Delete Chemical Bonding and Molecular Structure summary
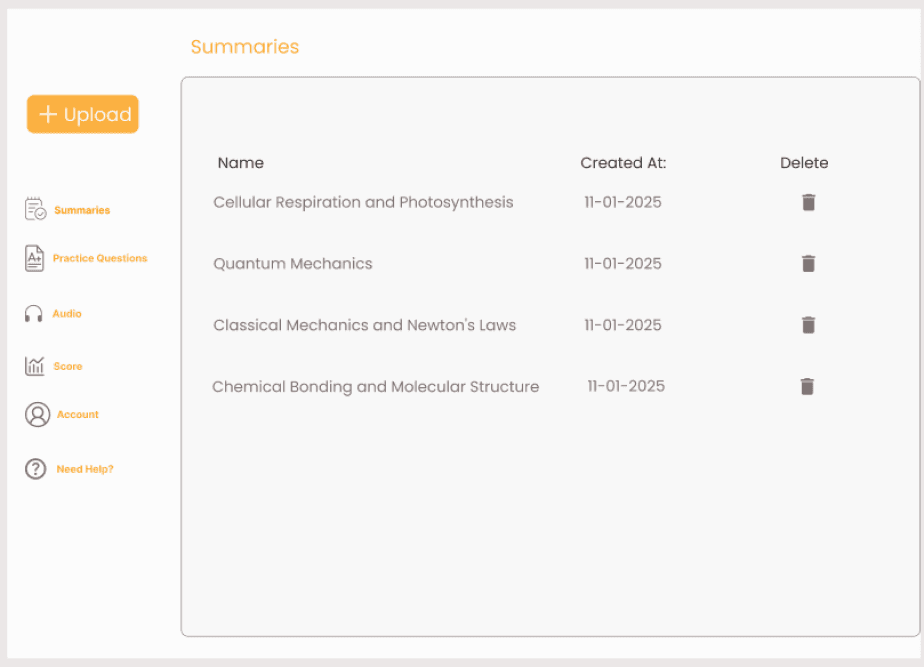Viewport: 924px width, 667px height. coord(808,387)
